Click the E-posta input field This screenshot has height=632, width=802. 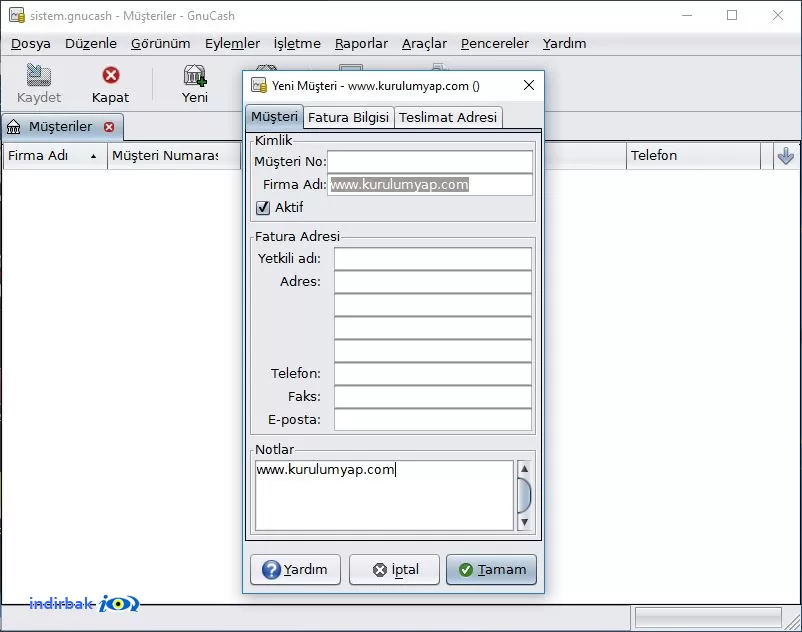pos(433,420)
